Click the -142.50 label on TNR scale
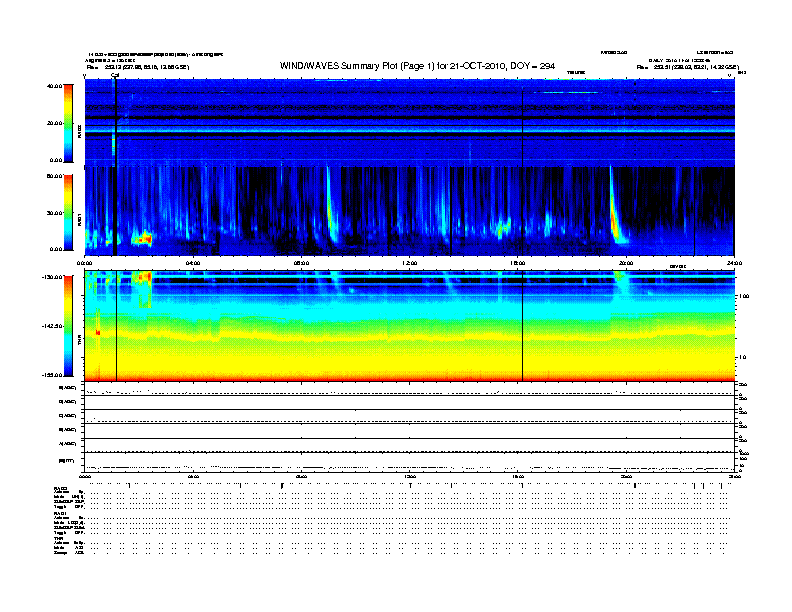 point(53,326)
